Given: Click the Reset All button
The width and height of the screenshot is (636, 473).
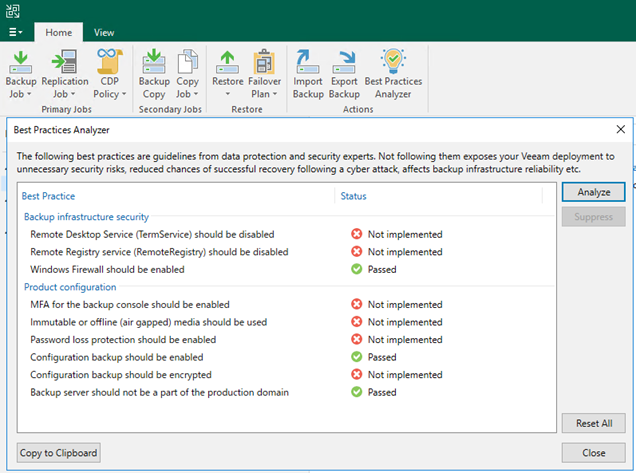Looking at the screenshot, I should [x=594, y=423].
